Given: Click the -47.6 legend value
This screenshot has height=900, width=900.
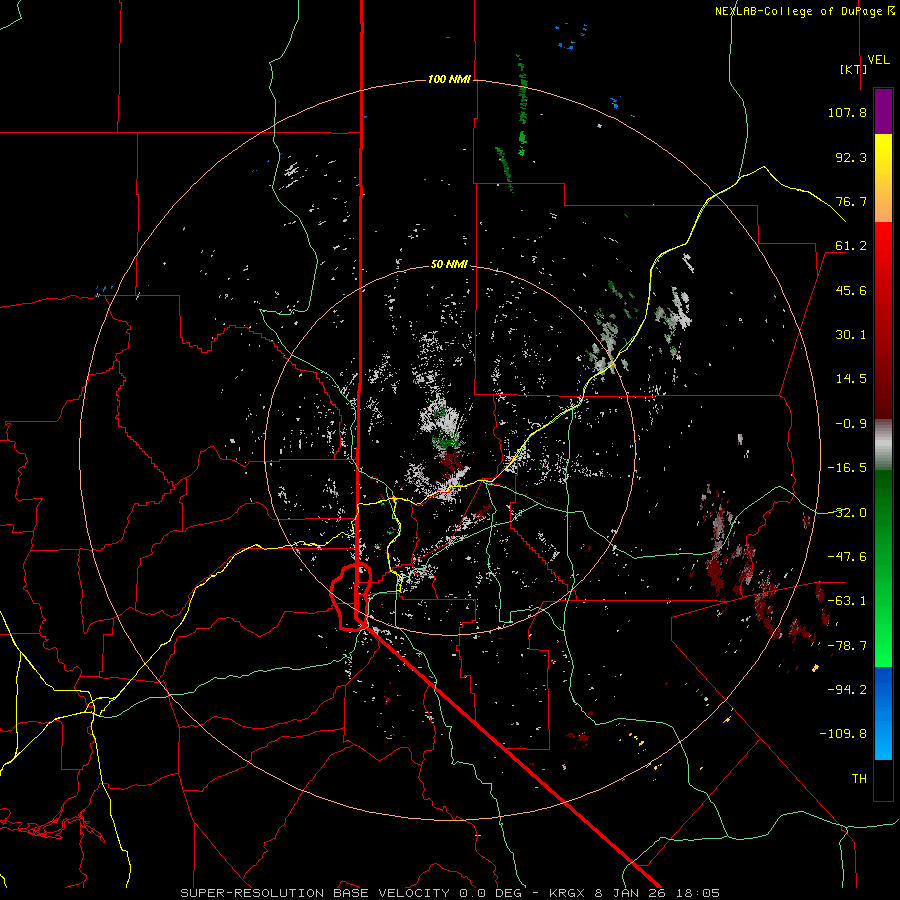Looking at the screenshot, I should (847, 557).
